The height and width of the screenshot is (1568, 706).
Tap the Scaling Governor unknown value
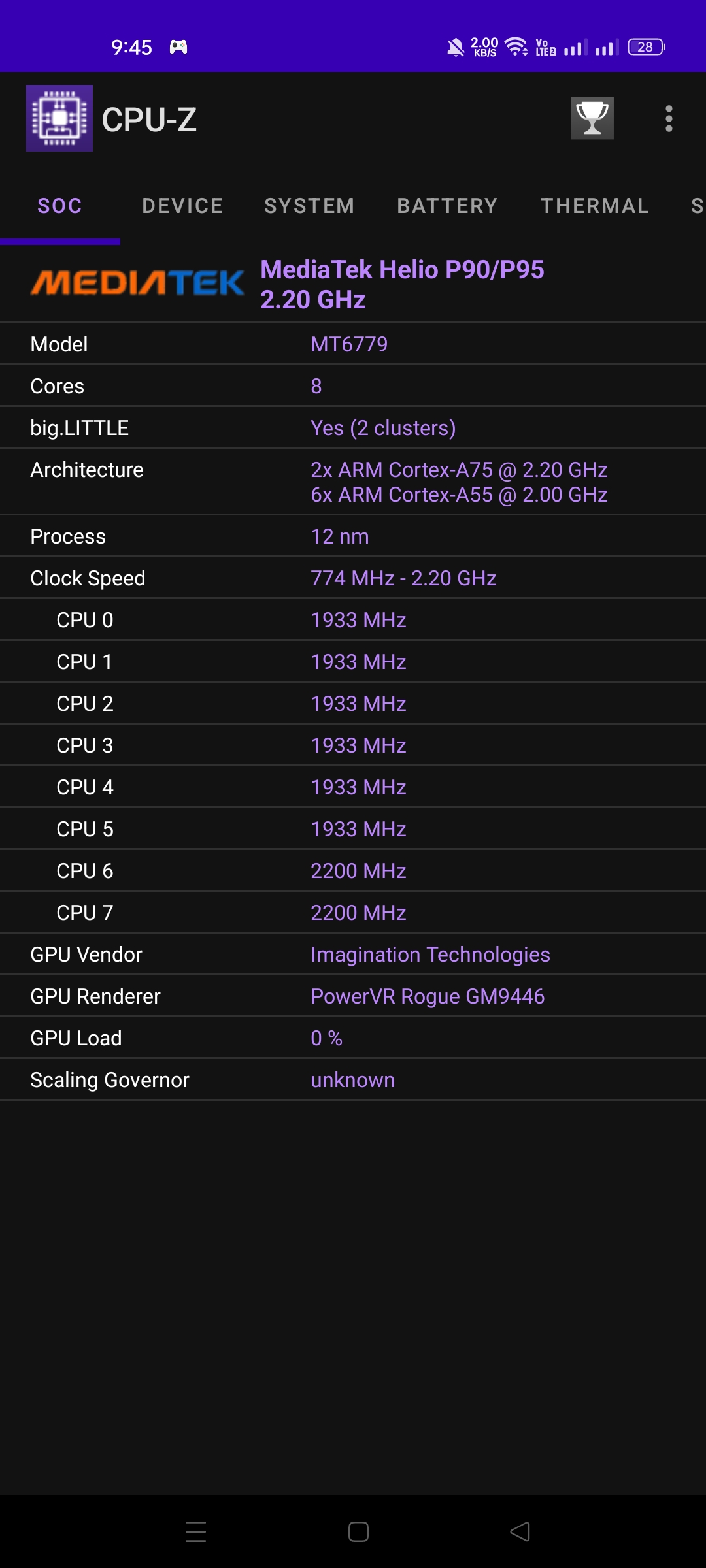point(352,1079)
